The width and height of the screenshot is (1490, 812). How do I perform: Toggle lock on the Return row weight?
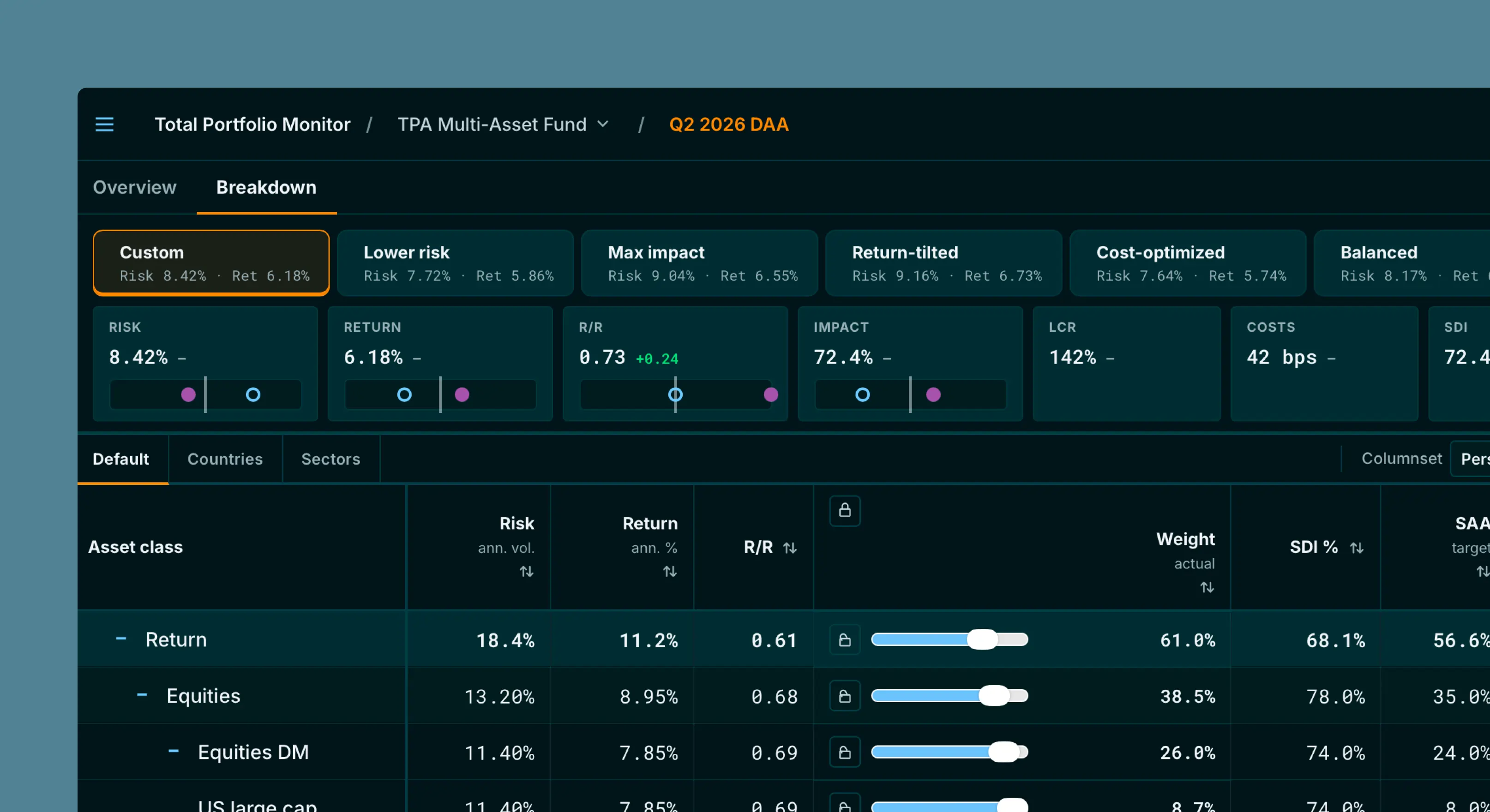click(x=845, y=640)
